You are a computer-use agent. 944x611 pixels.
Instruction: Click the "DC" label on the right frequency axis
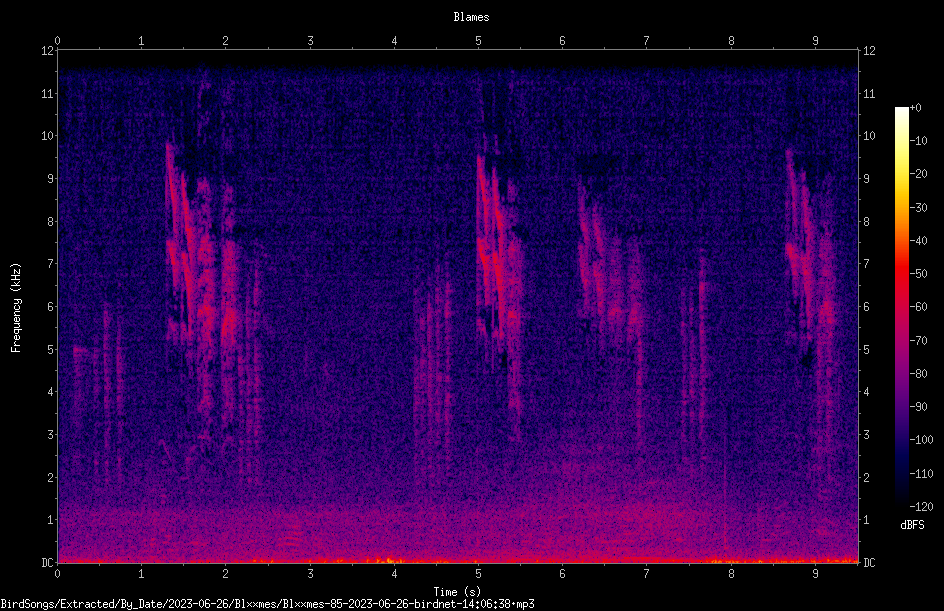pos(869,563)
